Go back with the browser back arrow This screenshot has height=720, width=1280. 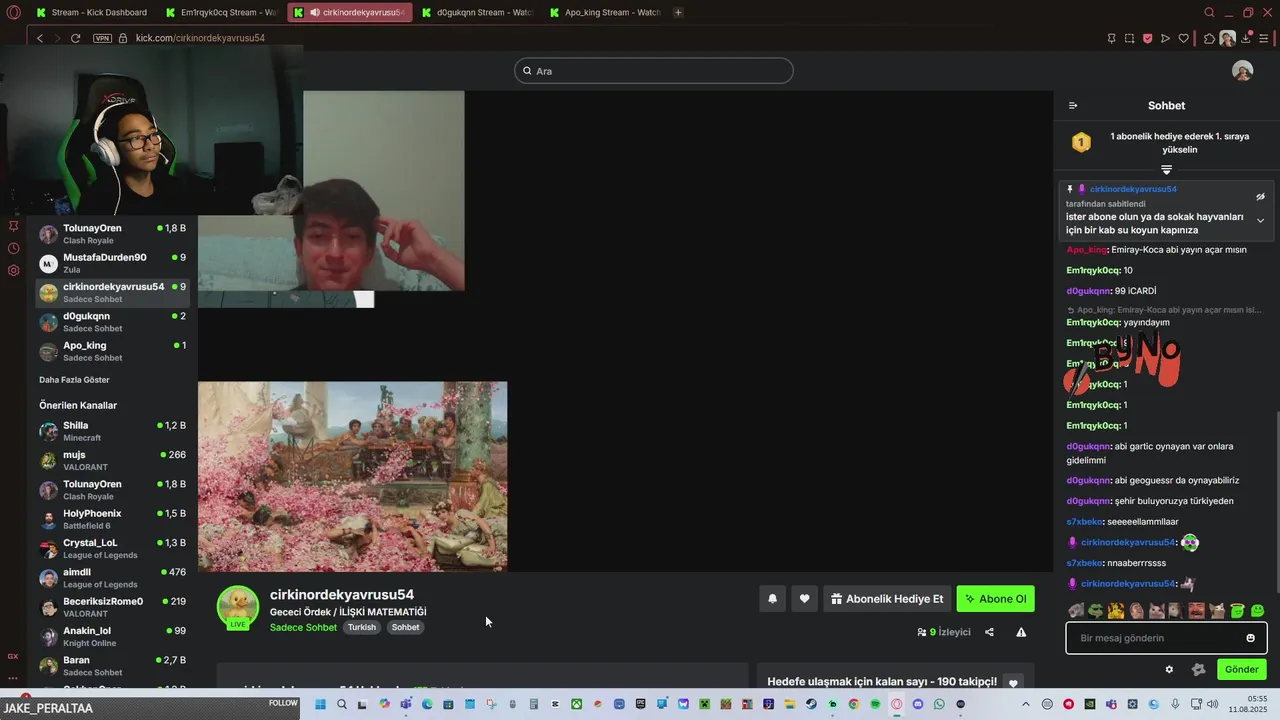(40, 38)
